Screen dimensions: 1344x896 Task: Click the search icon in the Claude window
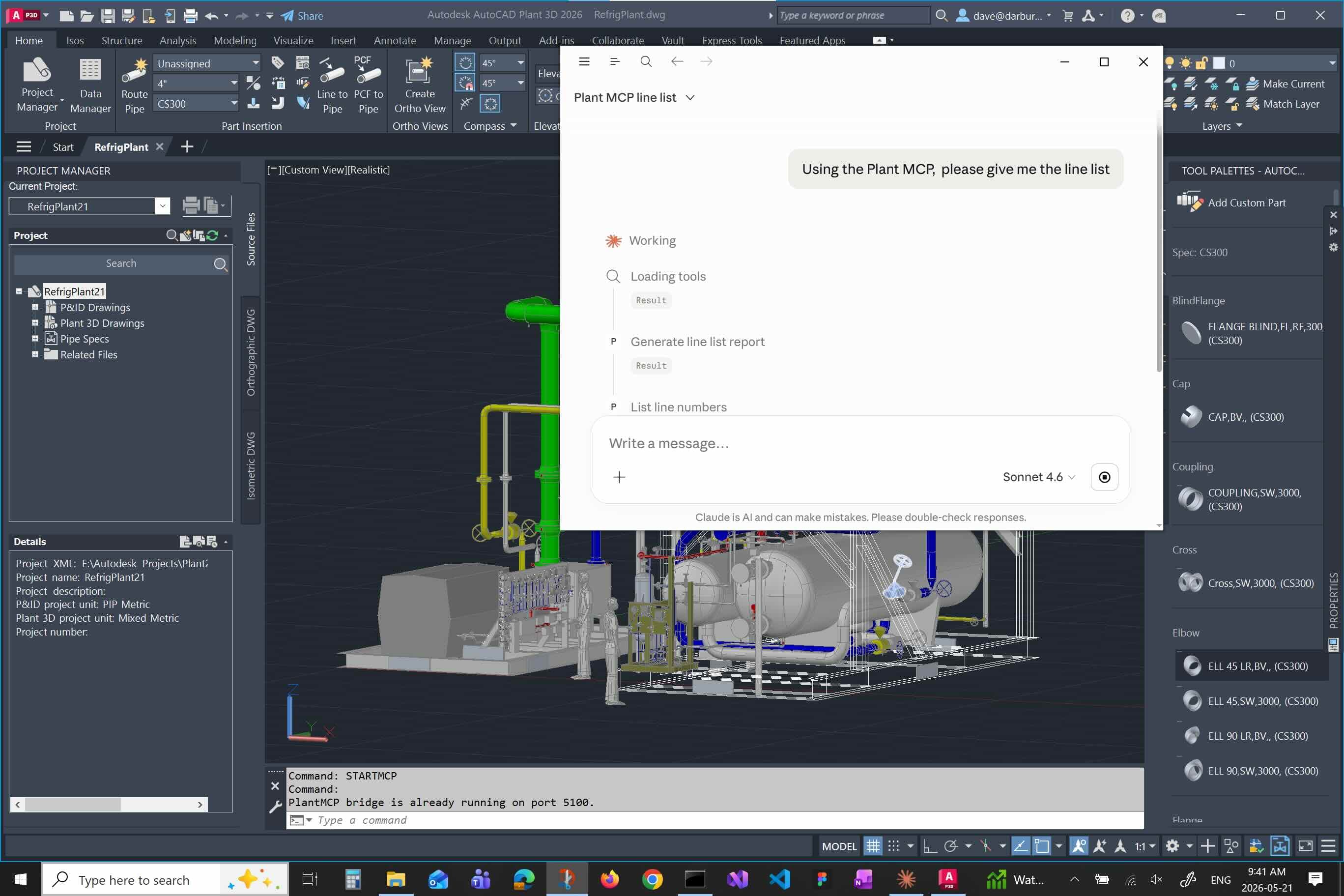[645, 61]
